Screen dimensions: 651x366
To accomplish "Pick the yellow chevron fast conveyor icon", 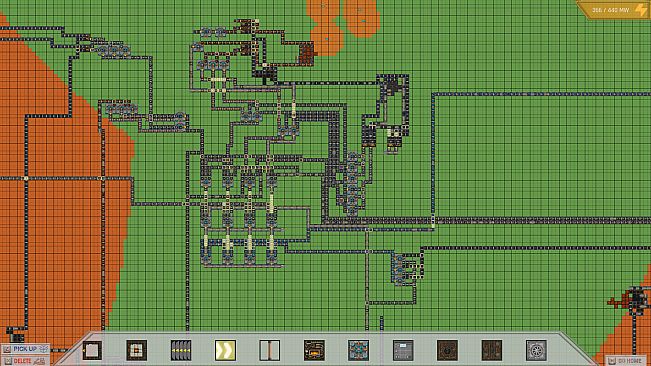I will point(225,350).
